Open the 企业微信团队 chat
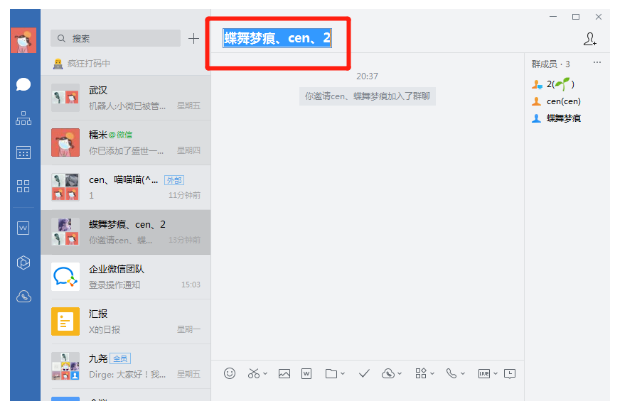 point(126,277)
